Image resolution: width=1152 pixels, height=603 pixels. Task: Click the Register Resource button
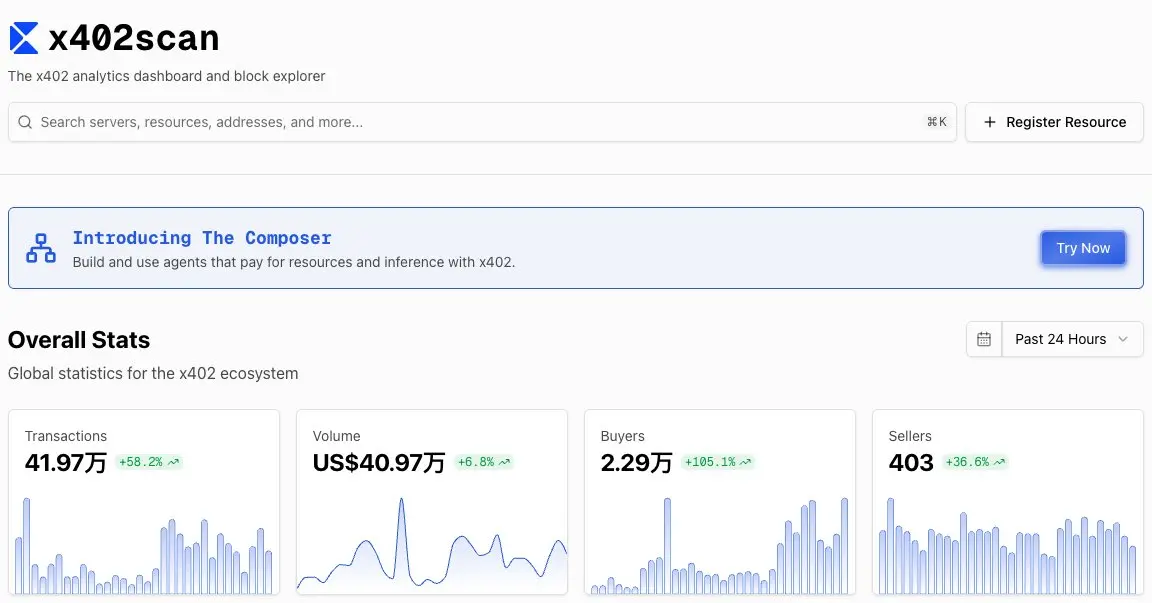1054,122
